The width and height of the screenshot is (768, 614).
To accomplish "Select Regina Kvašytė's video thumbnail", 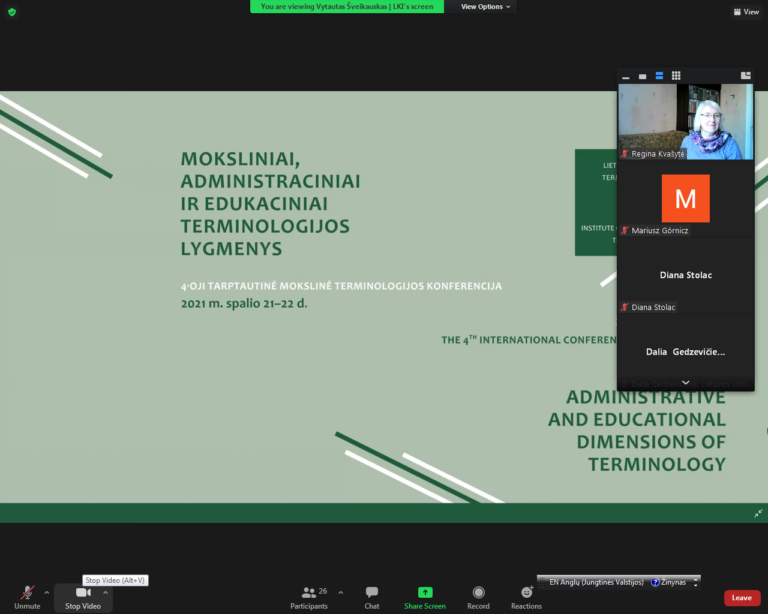I will coord(685,121).
